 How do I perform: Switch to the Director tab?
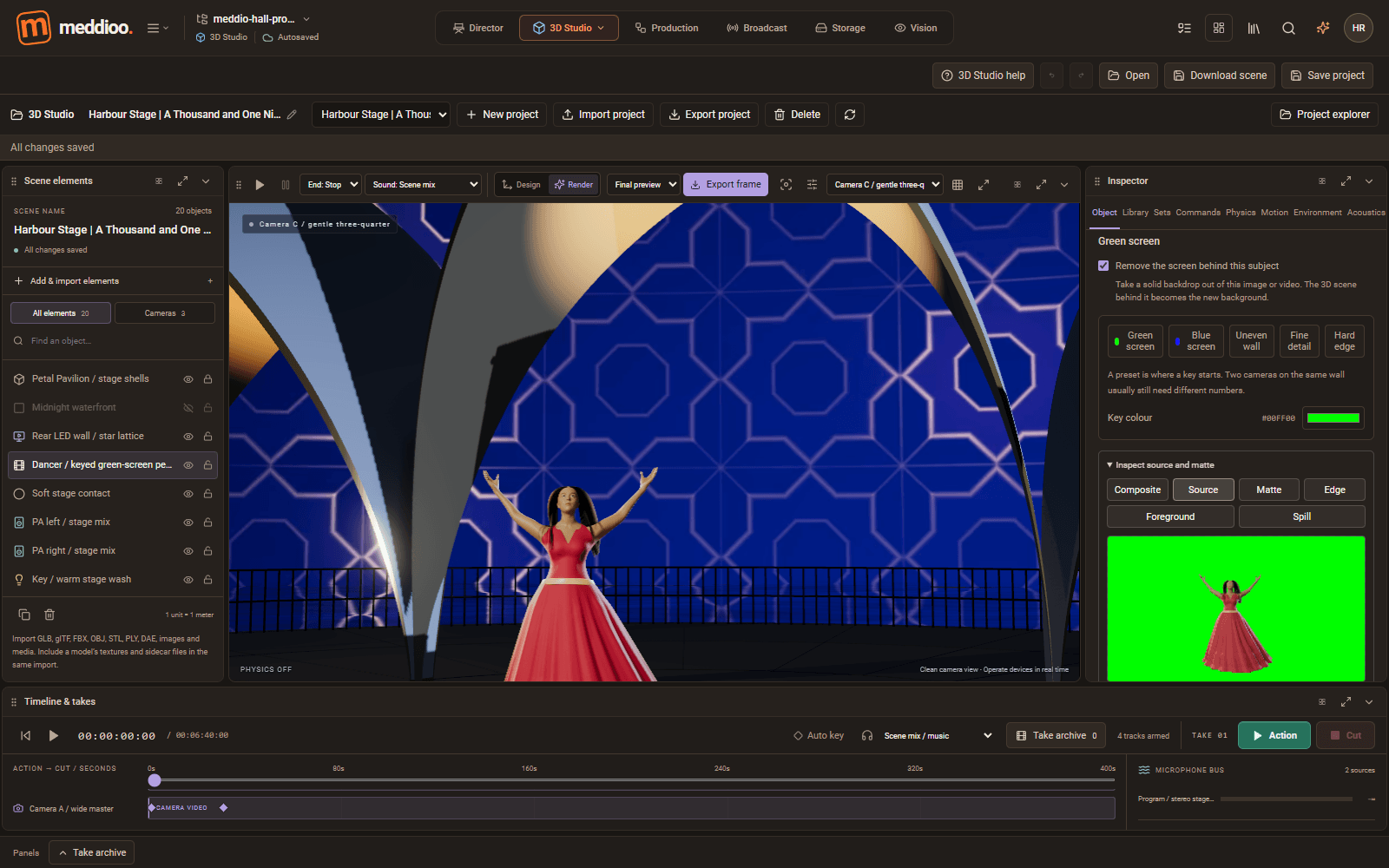[478, 28]
